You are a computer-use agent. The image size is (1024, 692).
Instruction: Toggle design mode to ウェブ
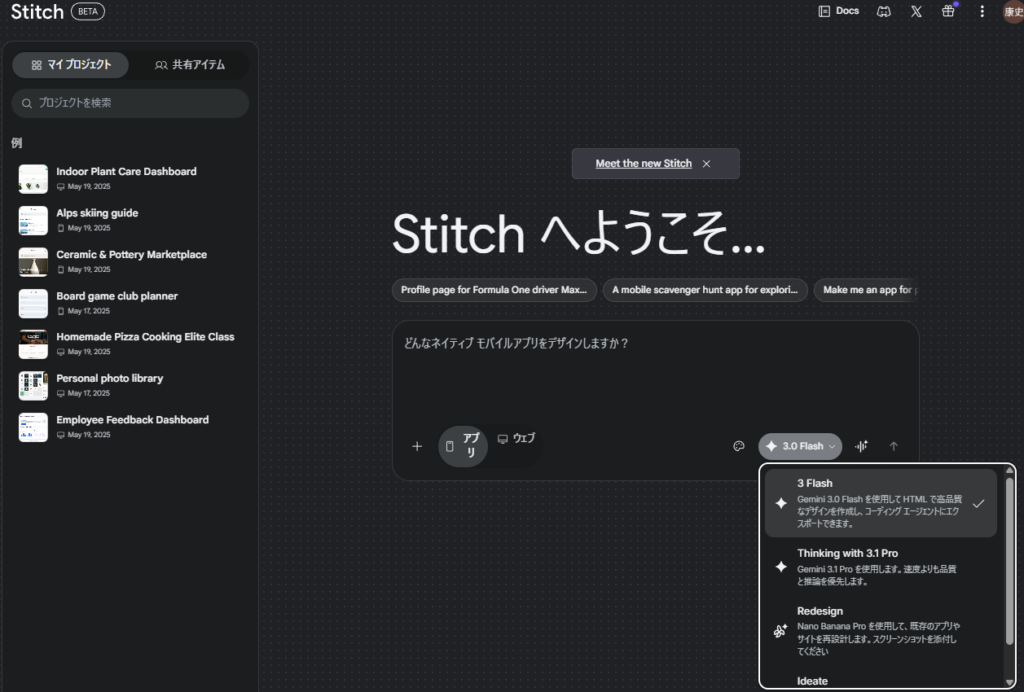click(516, 439)
